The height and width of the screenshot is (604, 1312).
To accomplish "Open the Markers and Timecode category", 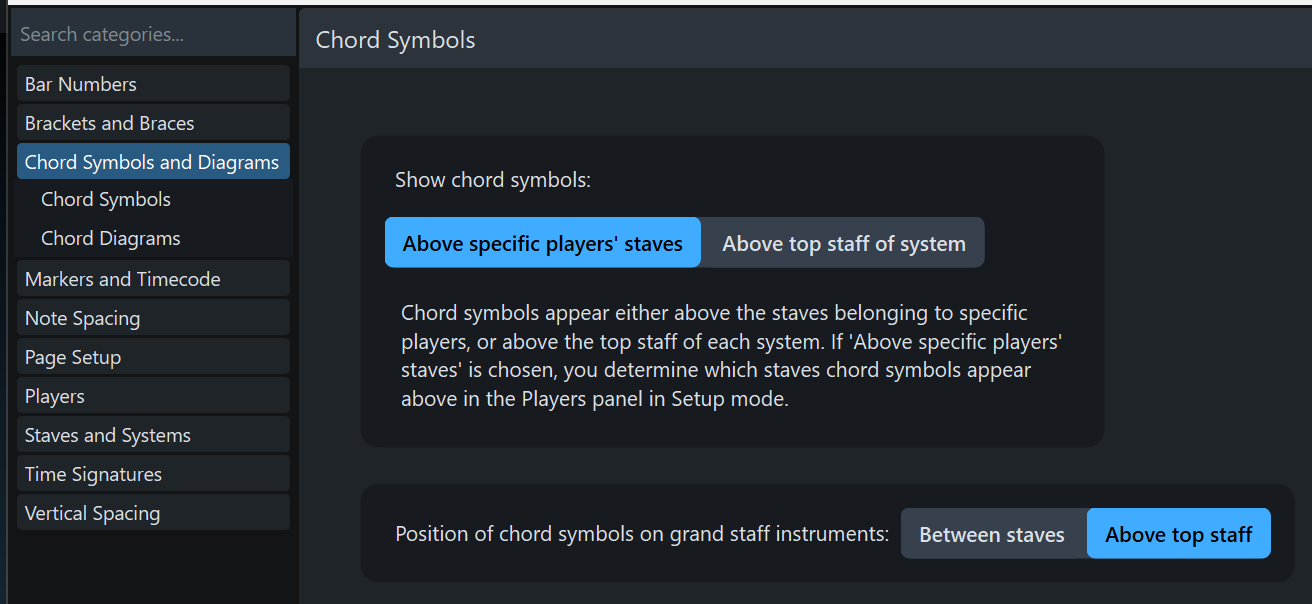I will [153, 279].
